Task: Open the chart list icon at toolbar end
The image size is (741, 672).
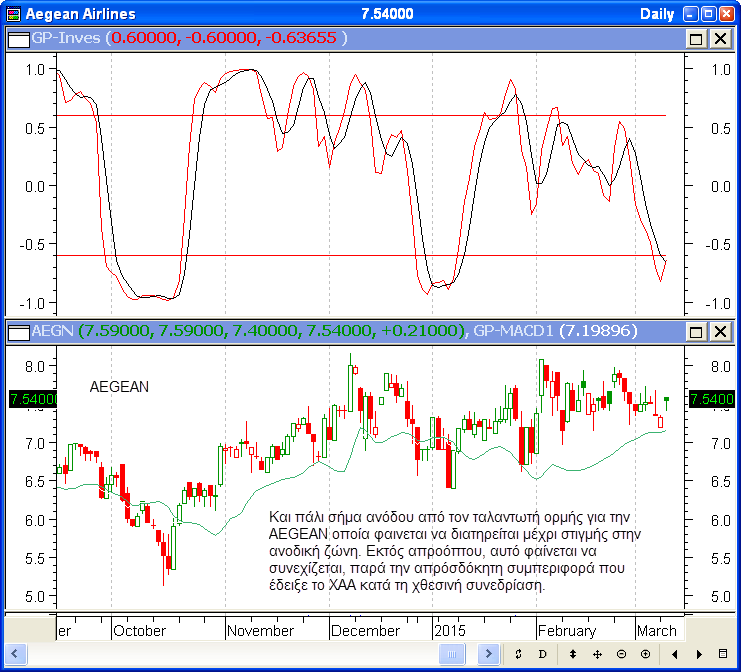Action: [x=723, y=654]
